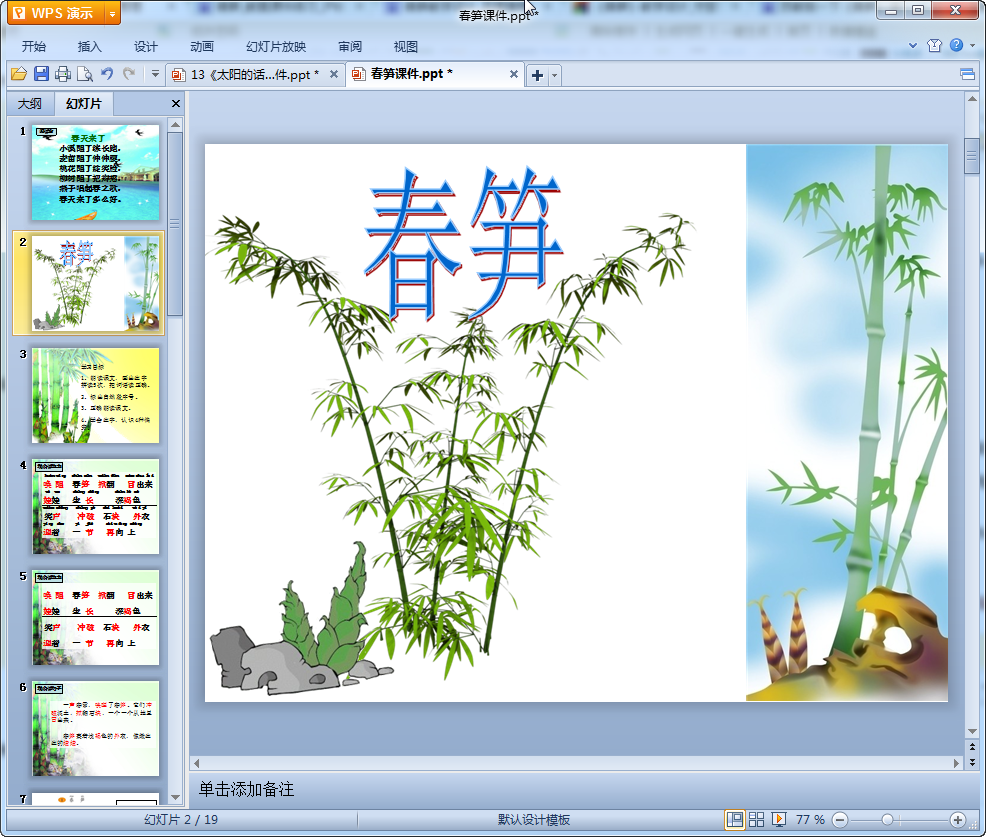Select slide 4 thumbnail

coord(96,506)
